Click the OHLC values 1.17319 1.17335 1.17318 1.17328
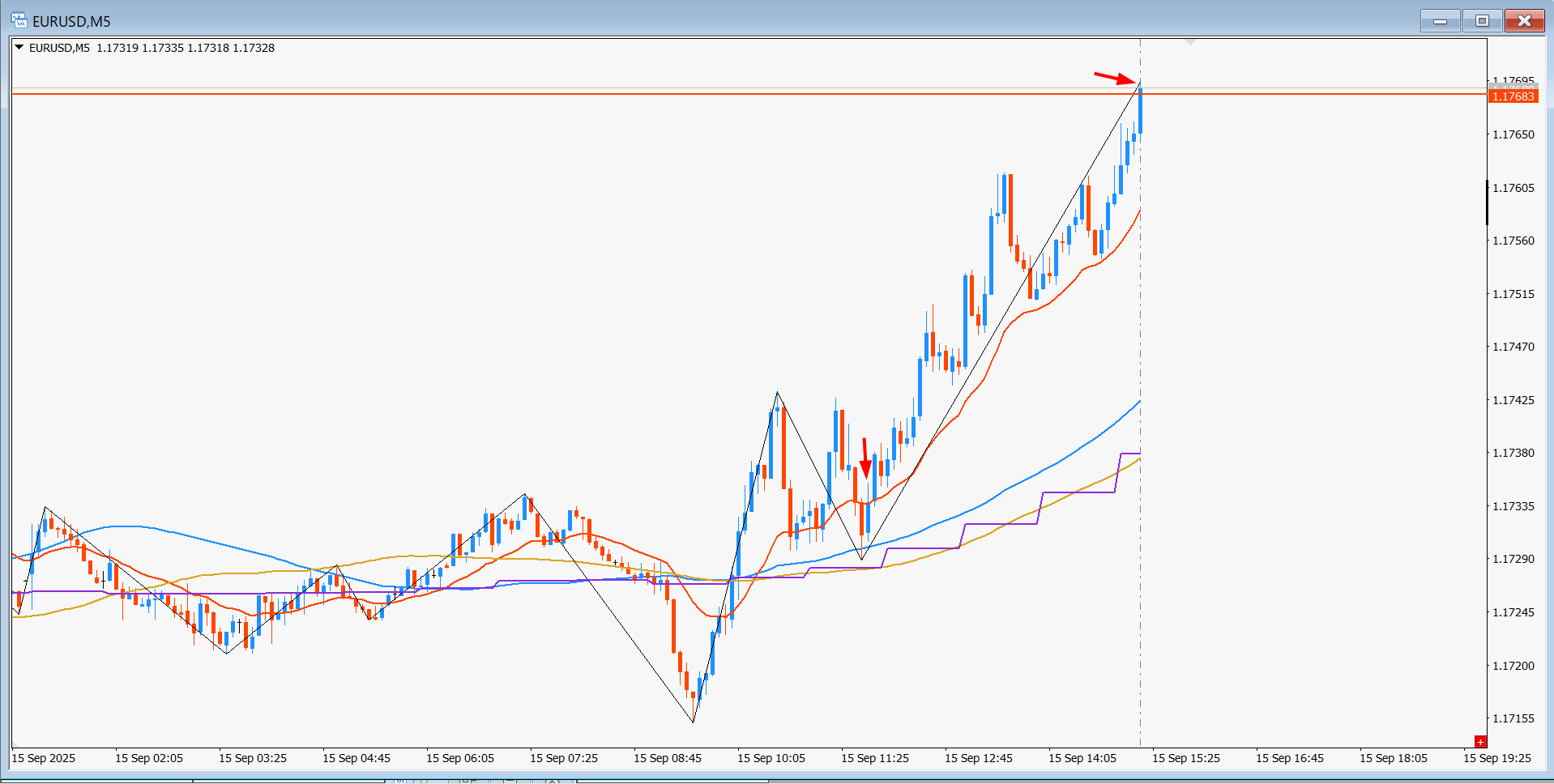The image size is (1554, 784). (186, 48)
